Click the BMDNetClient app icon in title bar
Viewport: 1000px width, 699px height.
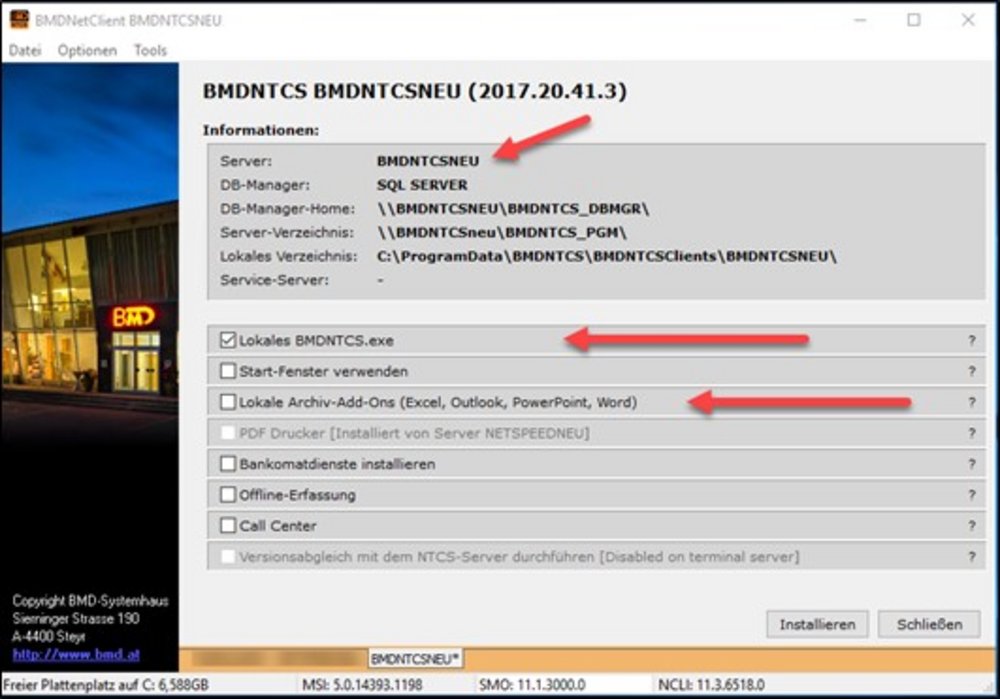[20, 20]
